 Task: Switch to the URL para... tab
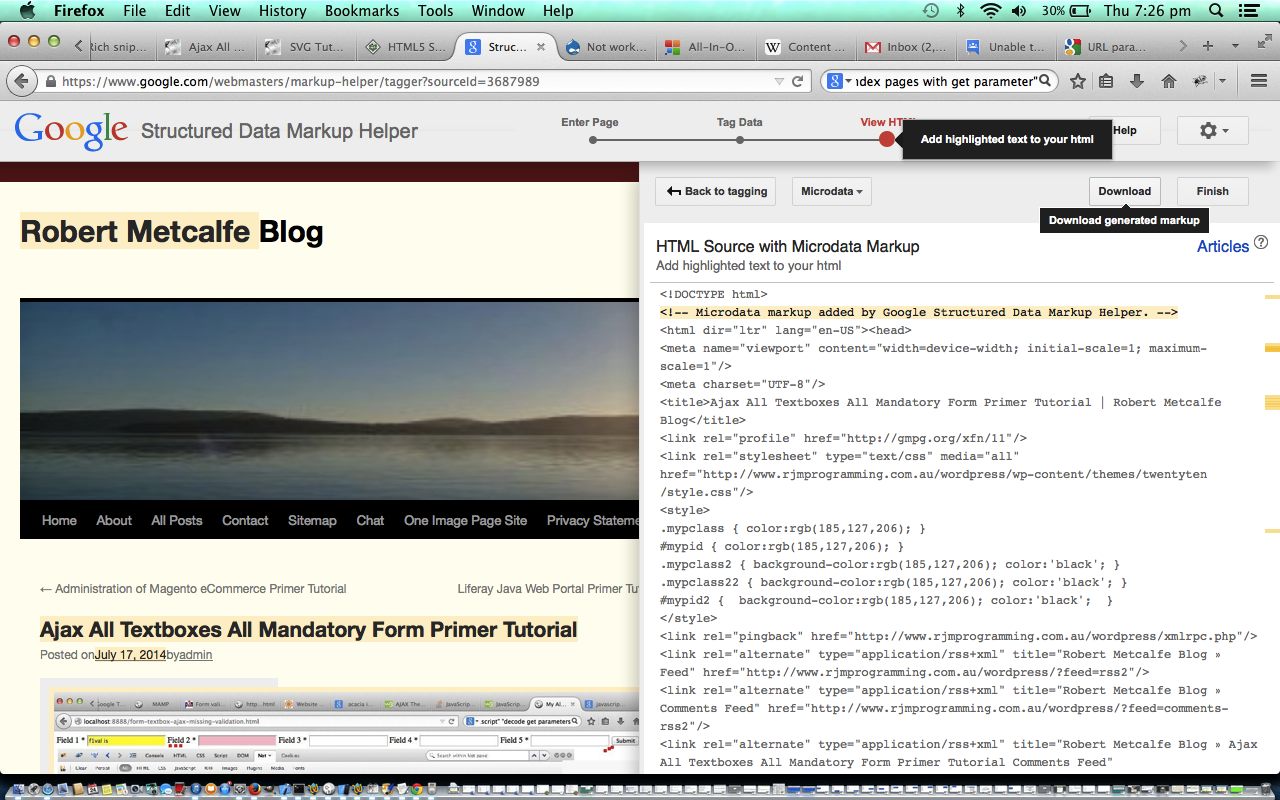pyautogui.click(x=1106, y=47)
